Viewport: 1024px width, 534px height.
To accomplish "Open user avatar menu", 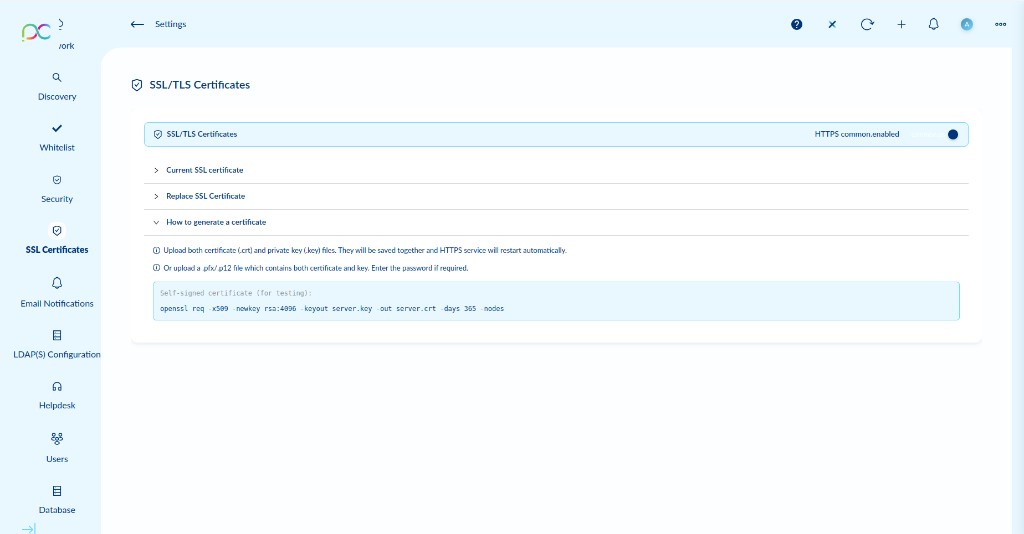I will (967, 24).
